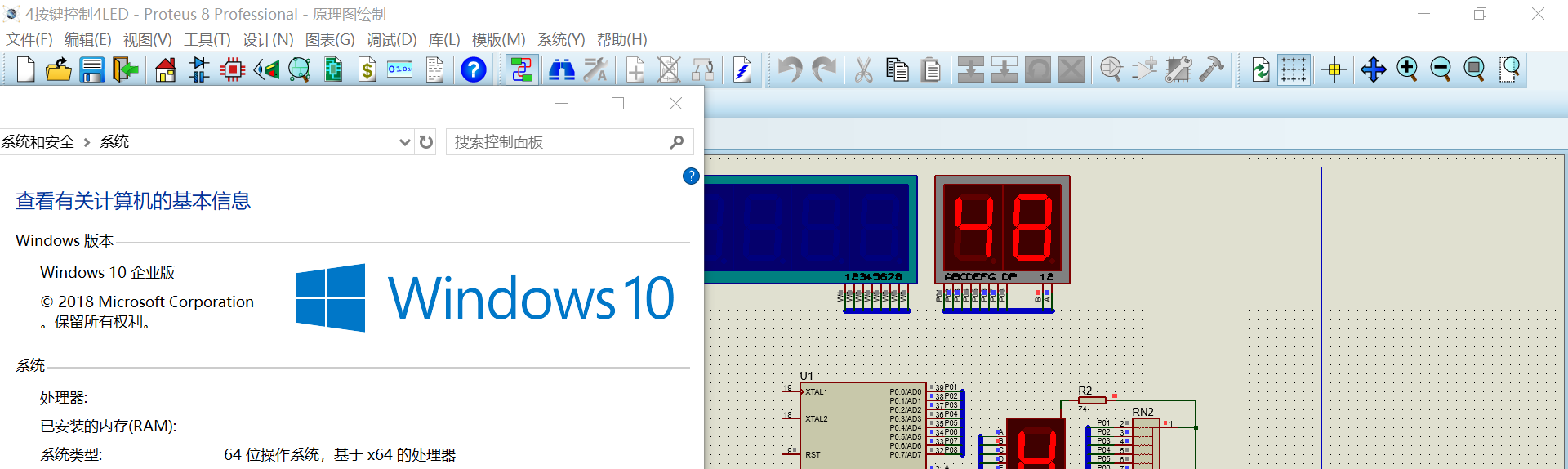Paste from clipboard icon

(x=931, y=70)
